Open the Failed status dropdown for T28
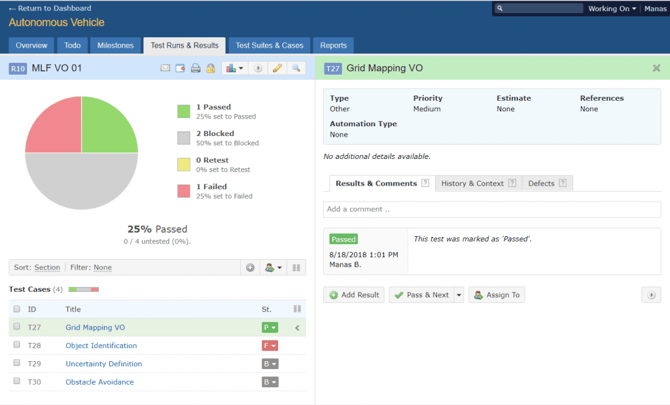This screenshot has height=405, width=670. 270,346
